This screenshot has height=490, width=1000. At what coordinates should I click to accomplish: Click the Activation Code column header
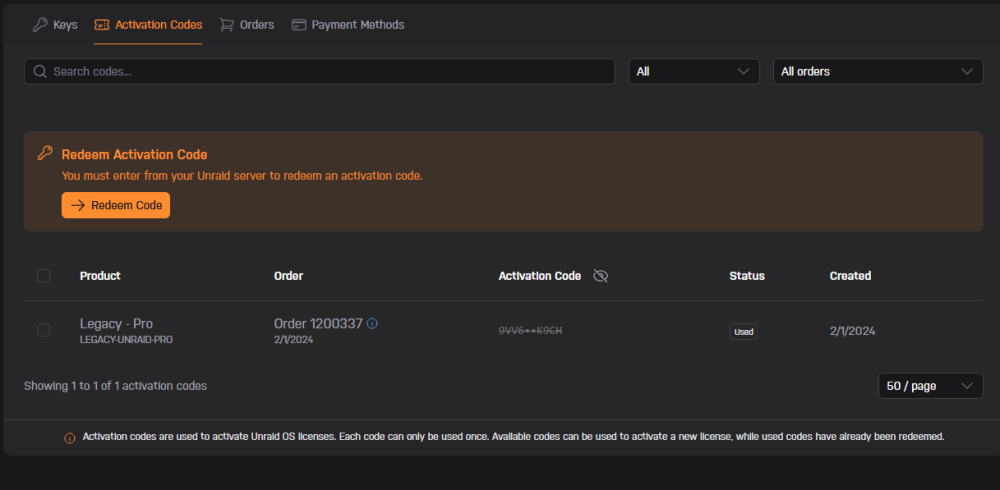(540, 276)
